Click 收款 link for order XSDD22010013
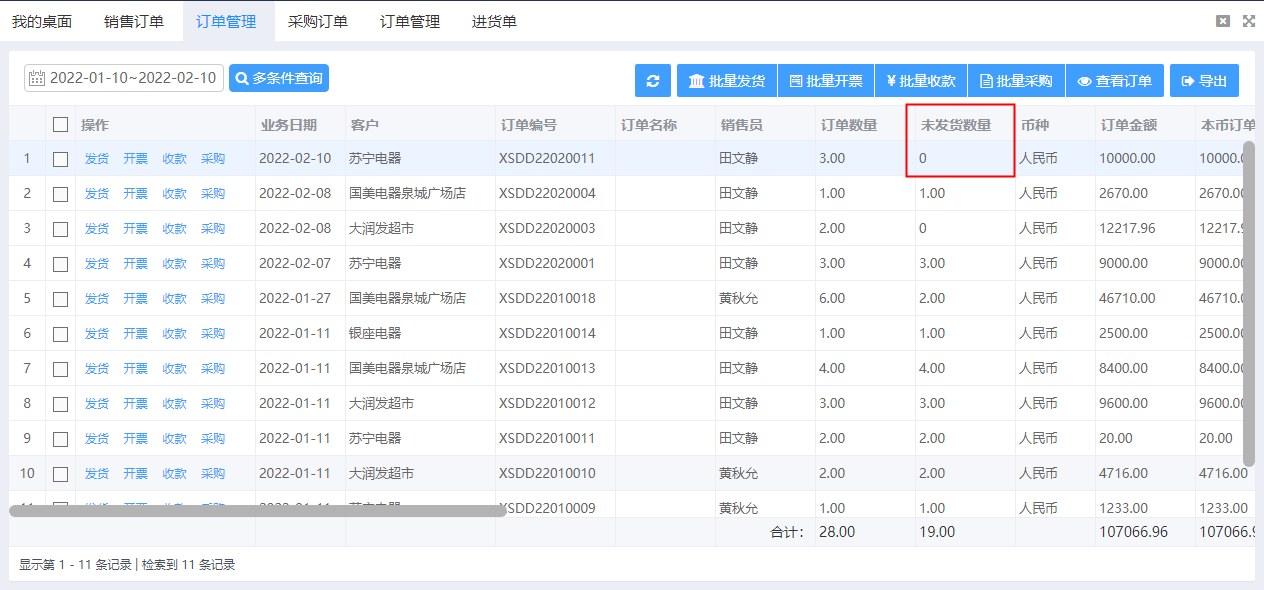1264x590 pixels. [175, 369]
